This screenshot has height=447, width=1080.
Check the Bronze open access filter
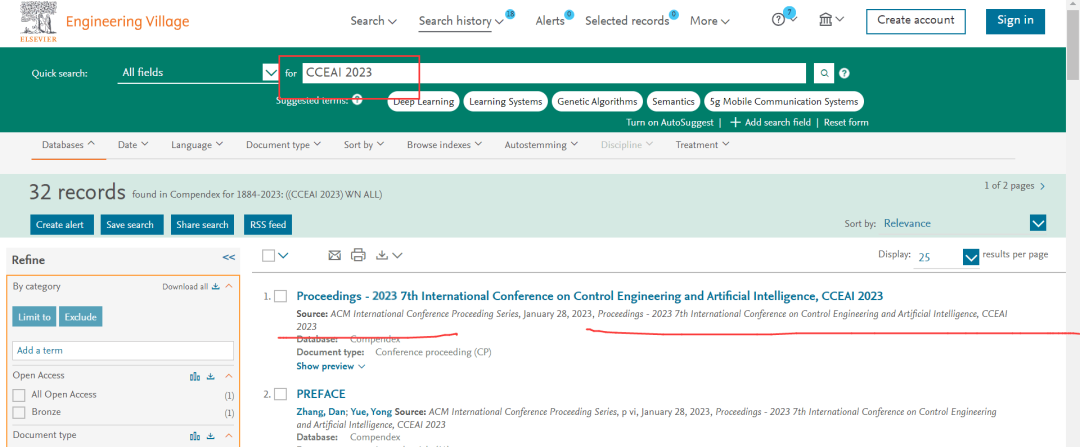(x=19, y=413)
